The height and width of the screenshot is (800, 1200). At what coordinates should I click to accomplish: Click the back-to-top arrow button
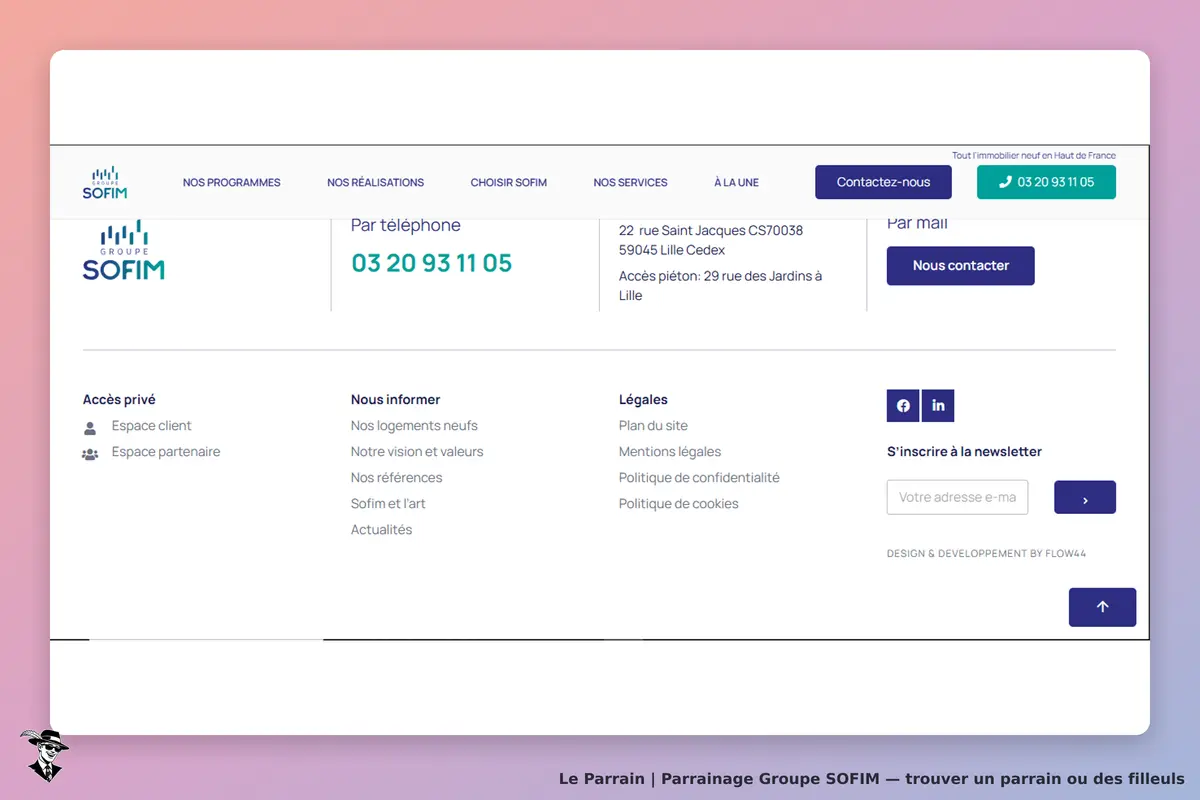click(x=1102, y=607)
